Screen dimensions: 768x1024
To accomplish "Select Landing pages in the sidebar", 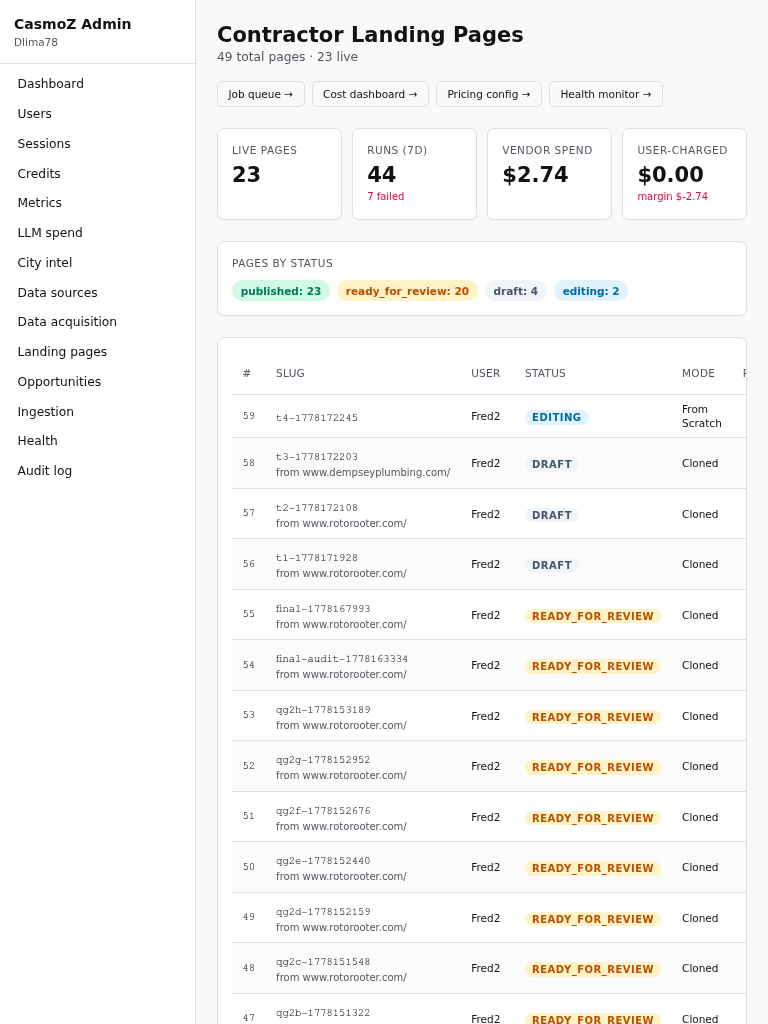I will (x=62, y=351).
